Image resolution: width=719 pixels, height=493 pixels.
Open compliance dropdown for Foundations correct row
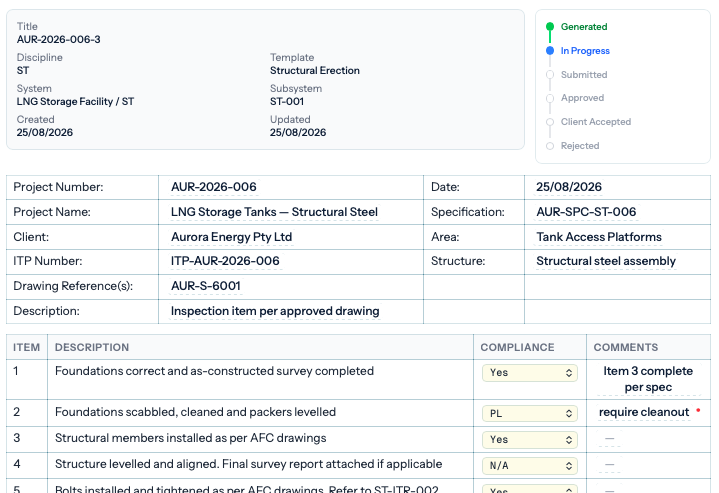click(x=530, y=373)
